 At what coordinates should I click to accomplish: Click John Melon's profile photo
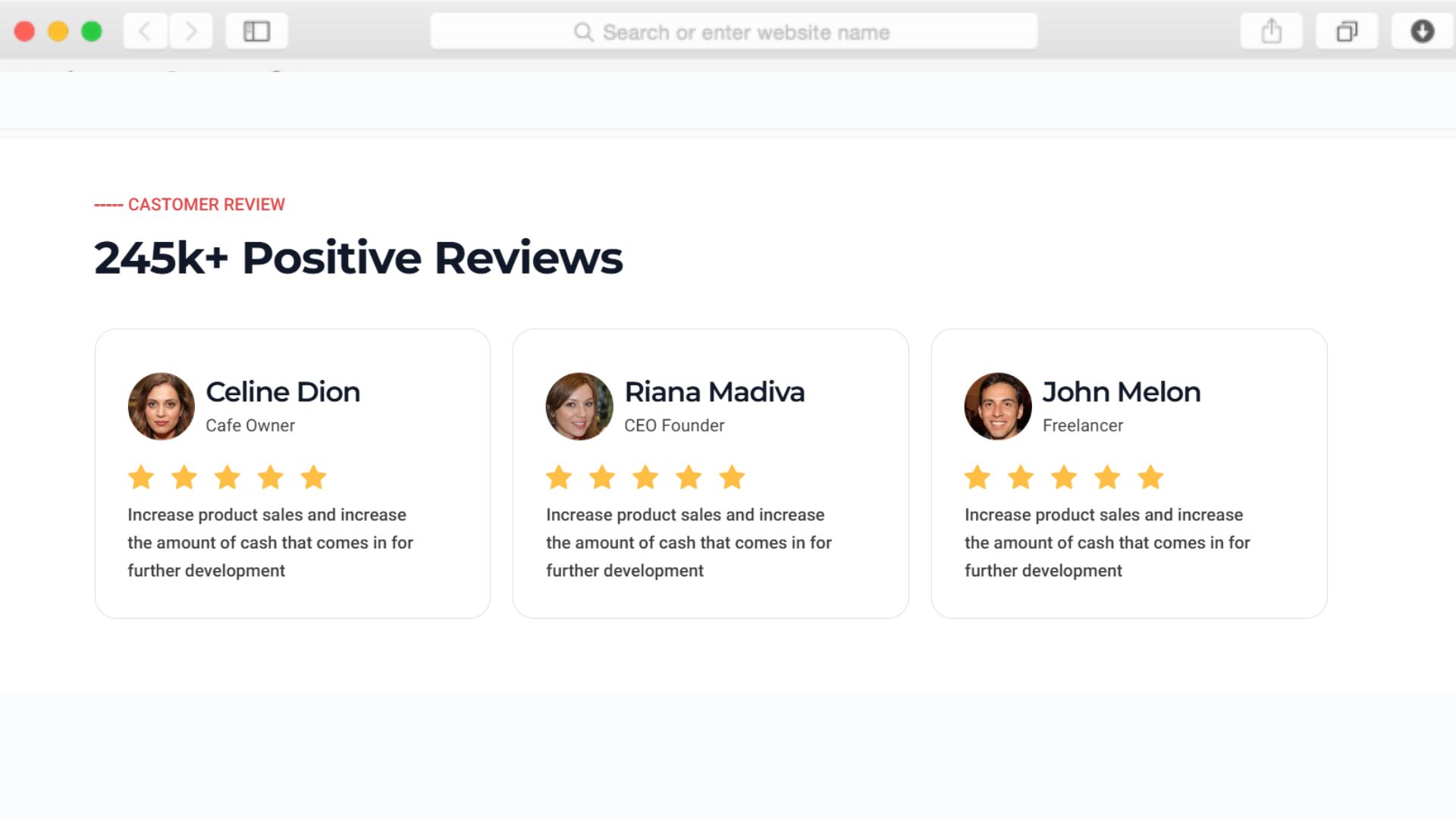[997, 406]
